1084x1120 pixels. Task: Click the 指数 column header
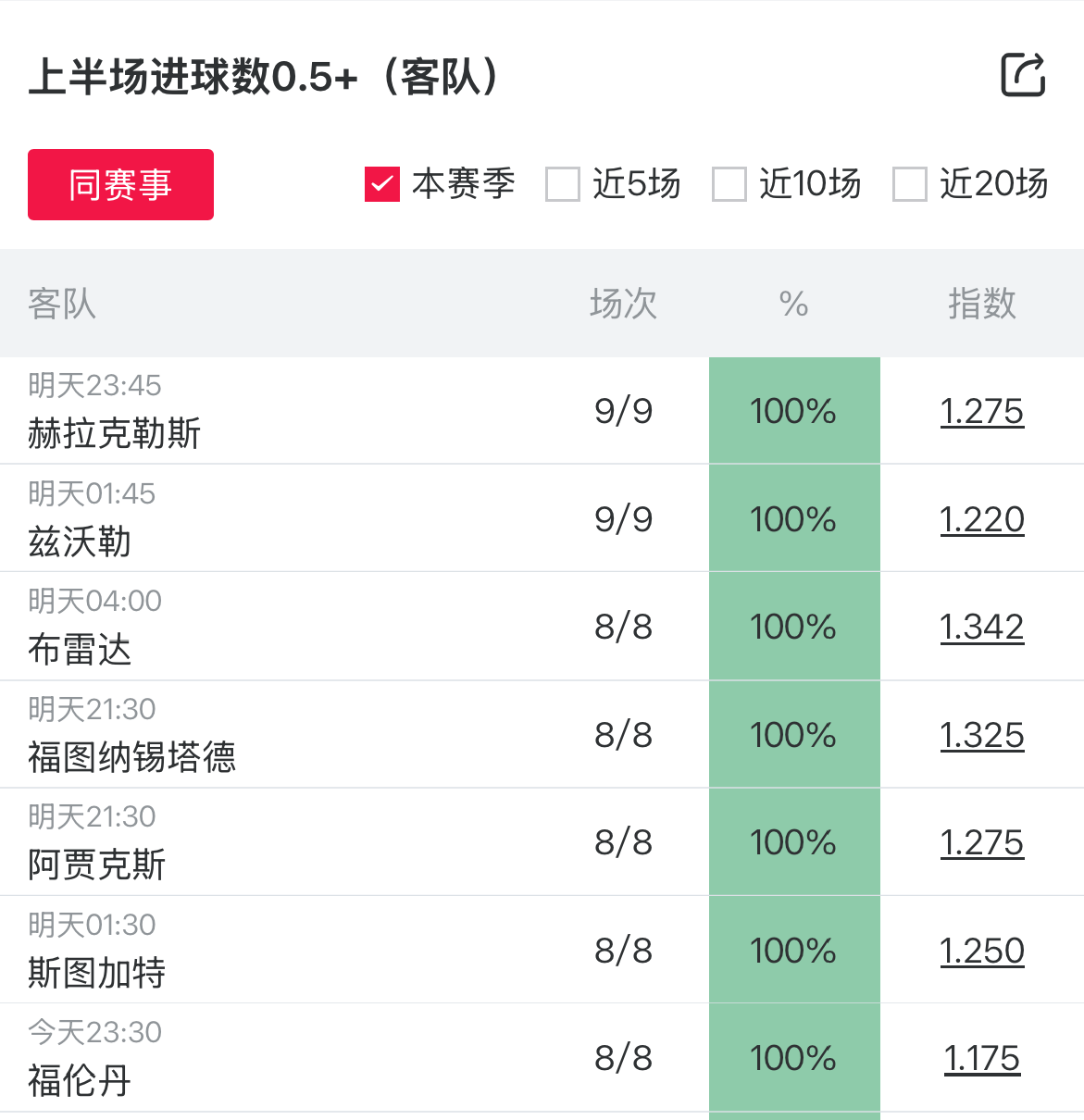pyautogui.click(x=981, y=304)
